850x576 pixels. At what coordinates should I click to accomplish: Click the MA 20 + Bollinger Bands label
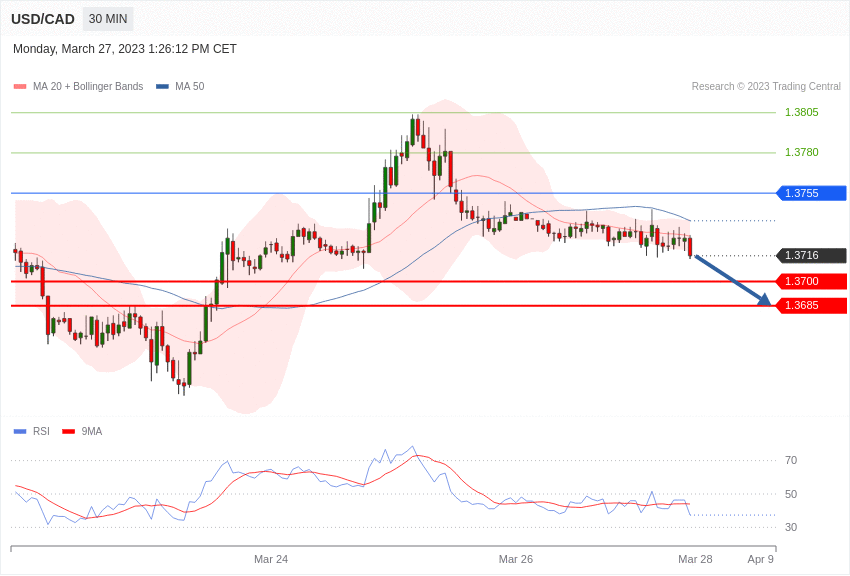point(88,87)
